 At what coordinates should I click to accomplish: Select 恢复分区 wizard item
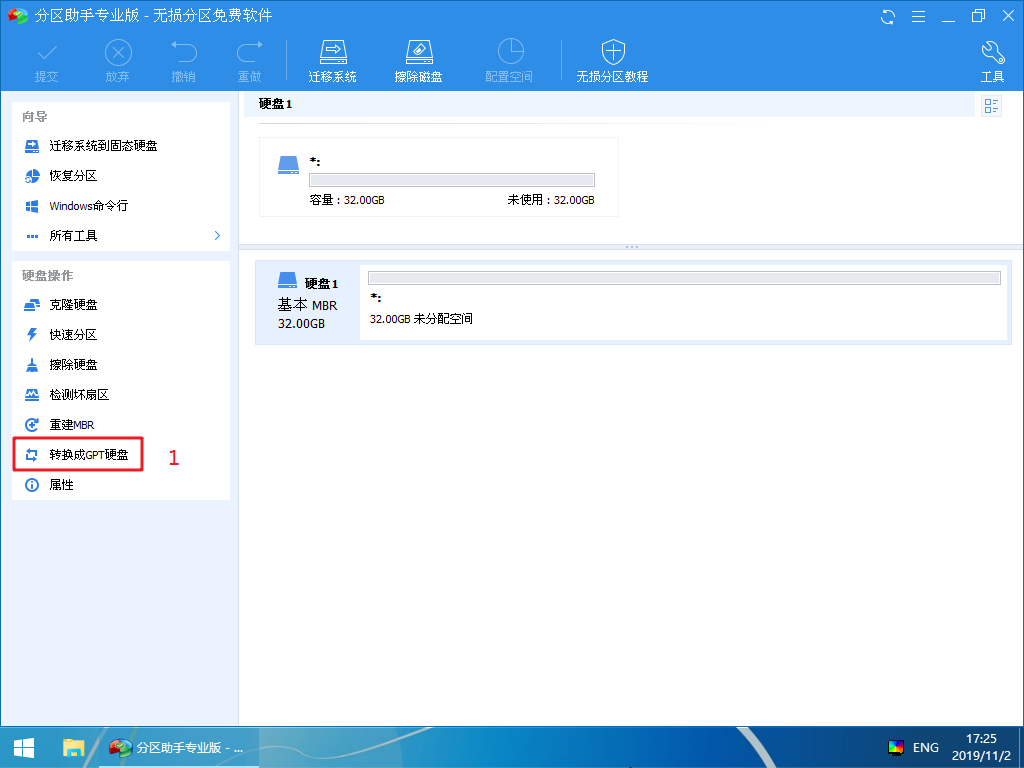tap(73, 176)
